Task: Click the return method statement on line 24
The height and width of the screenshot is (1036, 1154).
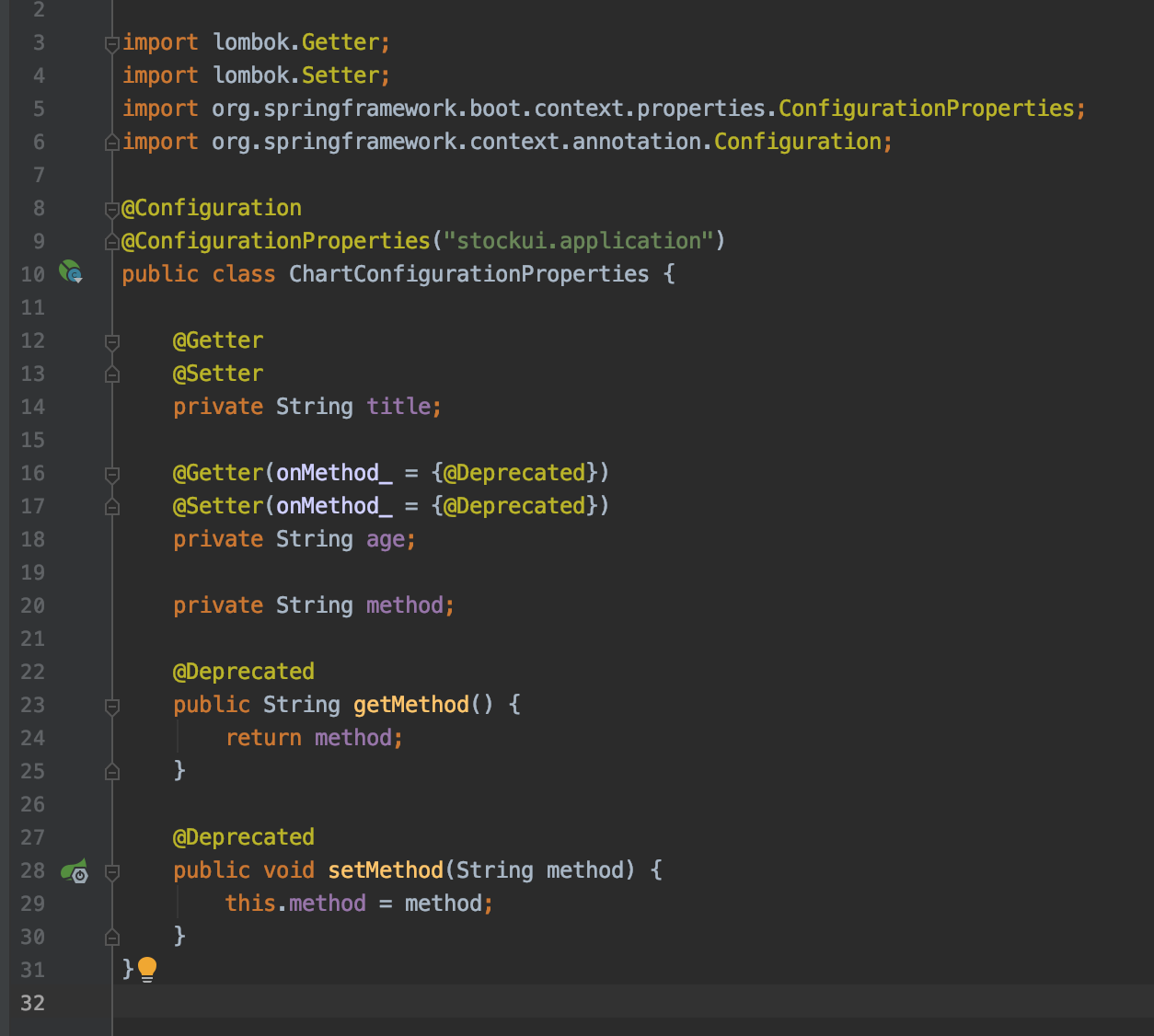Action: click(x=313, y=737)
